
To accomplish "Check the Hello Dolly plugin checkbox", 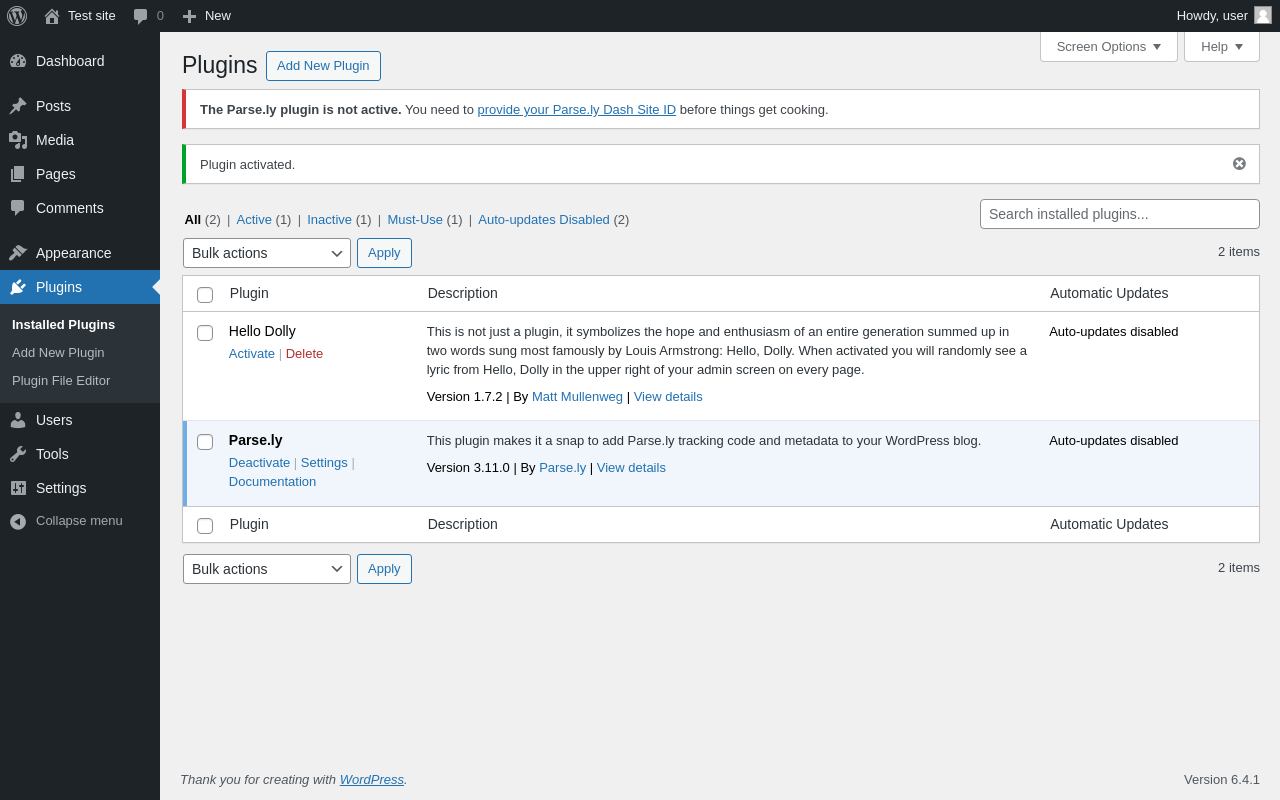I will tap(205, 333).
